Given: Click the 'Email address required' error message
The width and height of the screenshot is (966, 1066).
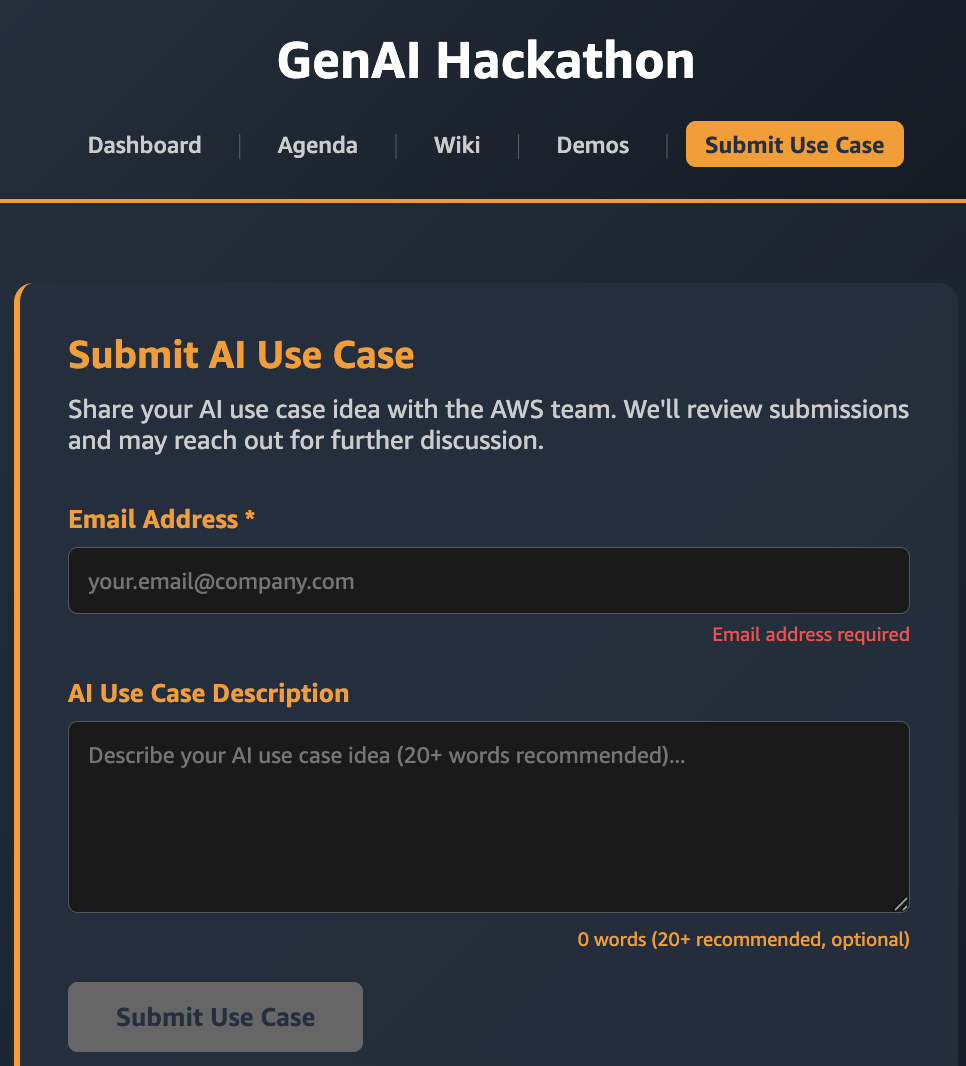Looking at the screenshot, I should click(810, 634).
